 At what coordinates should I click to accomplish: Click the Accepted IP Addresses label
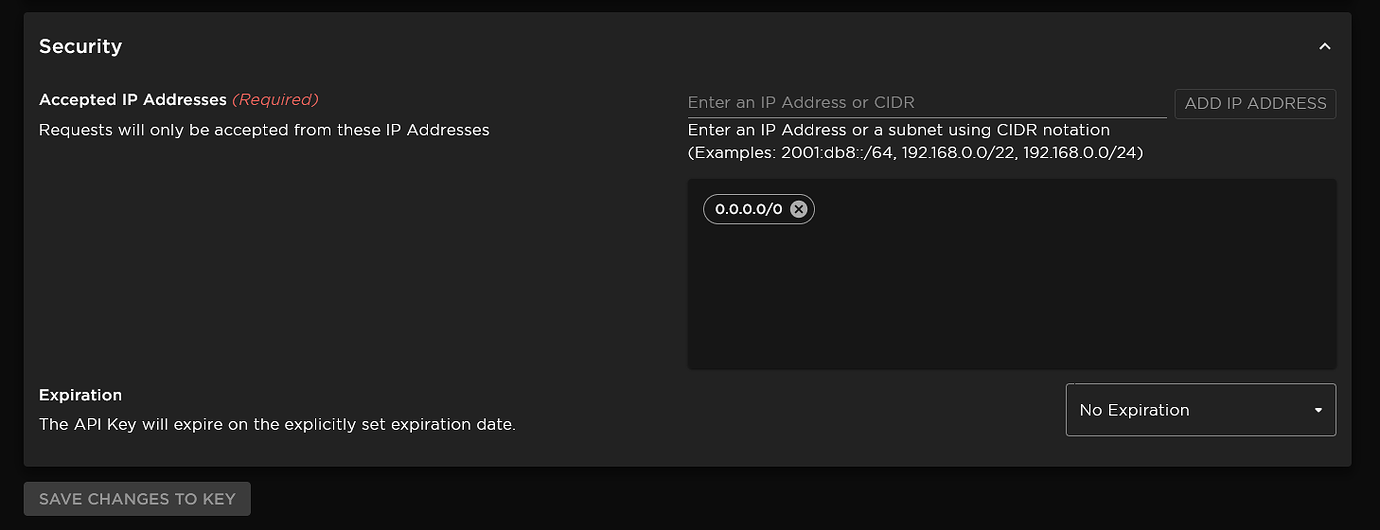(x=132, y=100)
